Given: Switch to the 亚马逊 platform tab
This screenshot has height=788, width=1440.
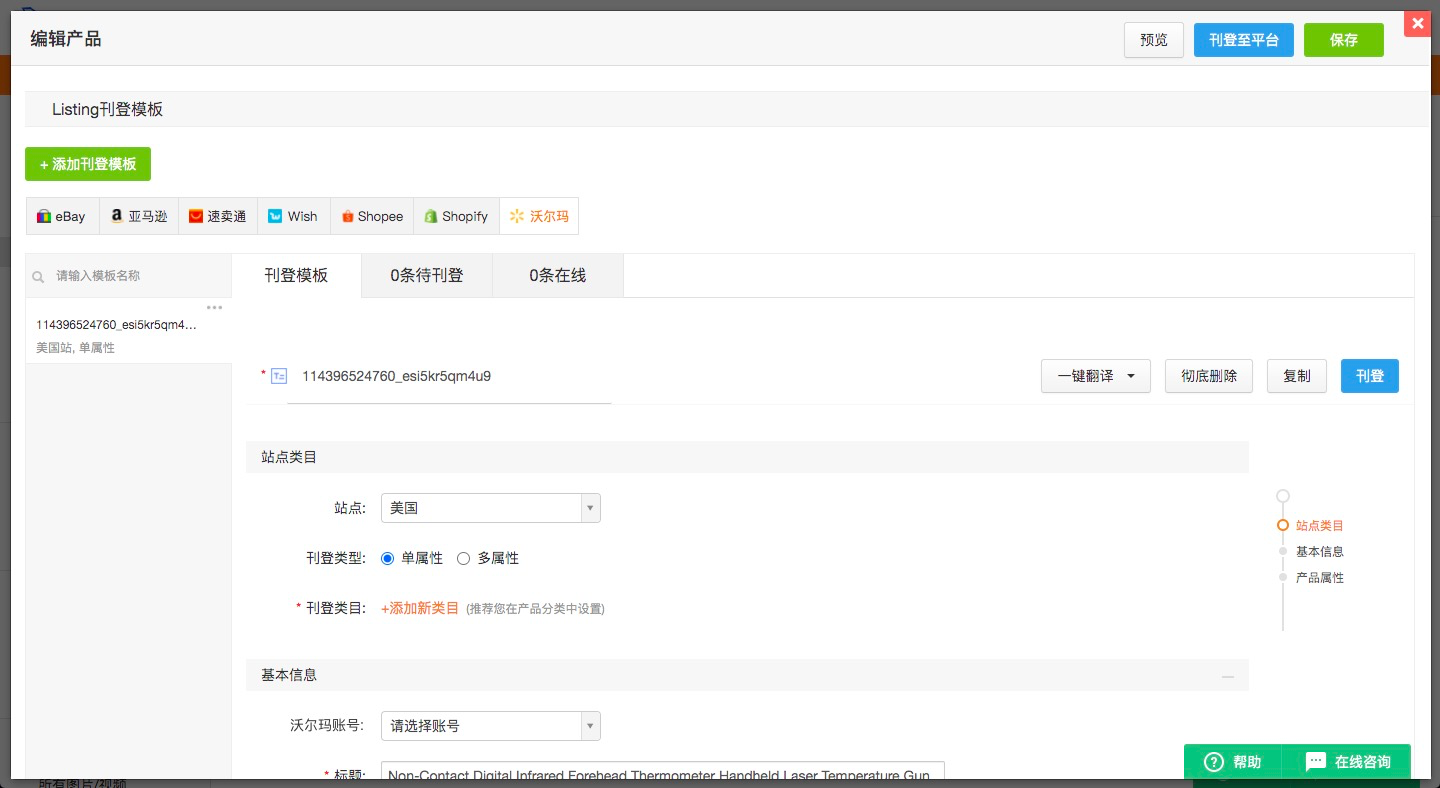Looking at the screenshot, I should [139, 216].
